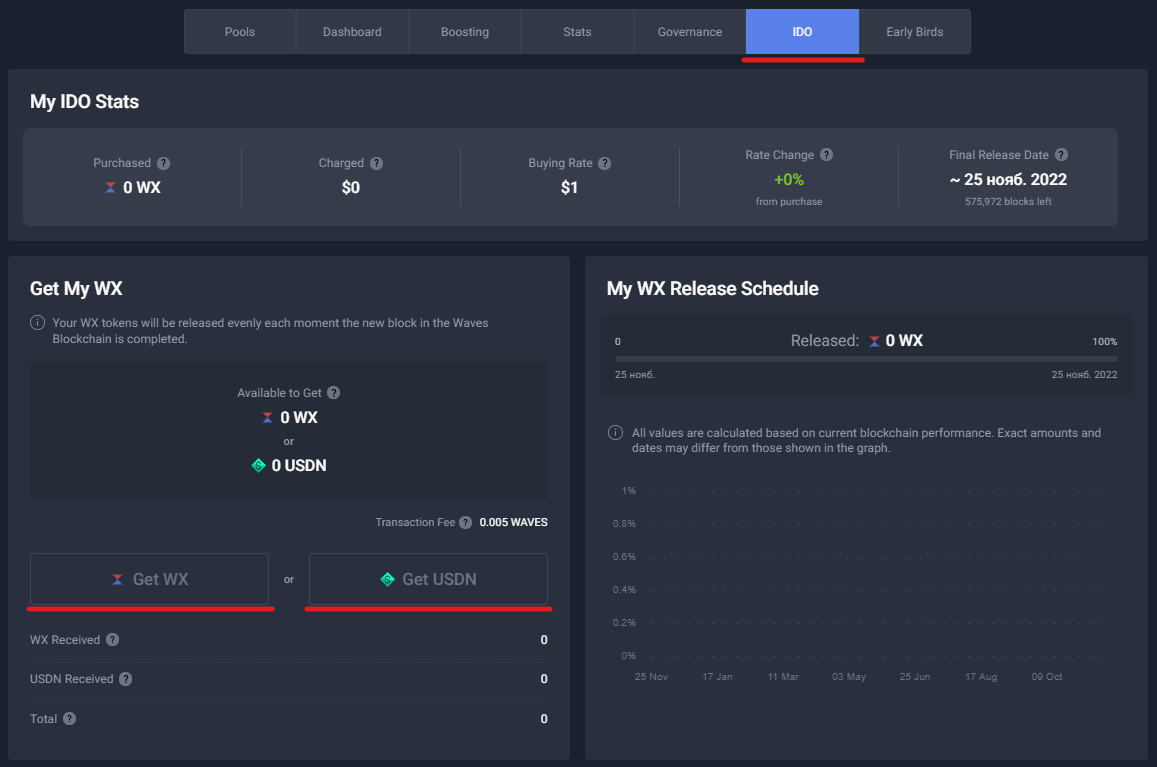Open the Pools tab
Screen dimensions: 1157x767
[240, 32]
